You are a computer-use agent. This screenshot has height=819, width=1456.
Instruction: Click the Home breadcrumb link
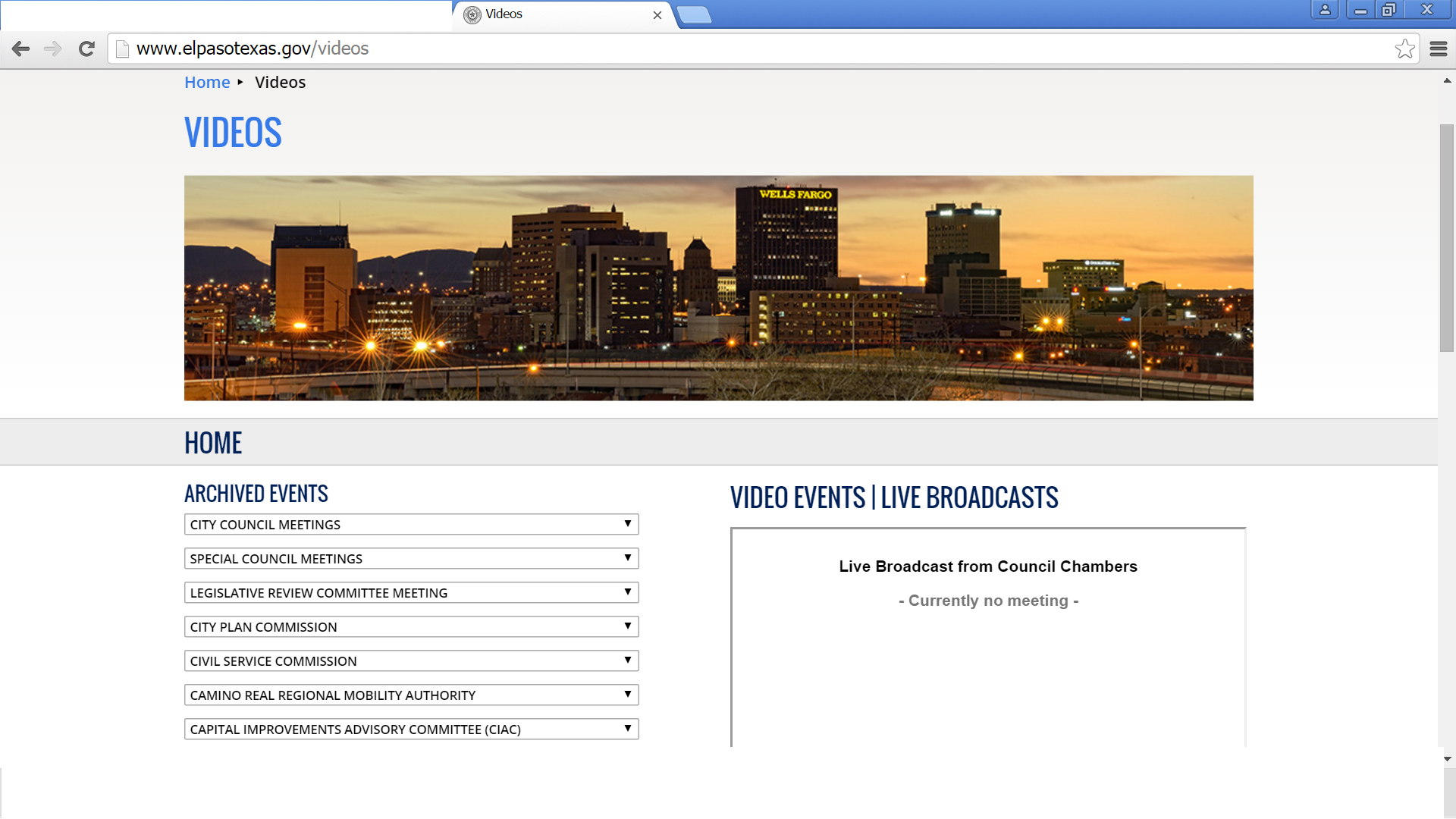(207, 83)
